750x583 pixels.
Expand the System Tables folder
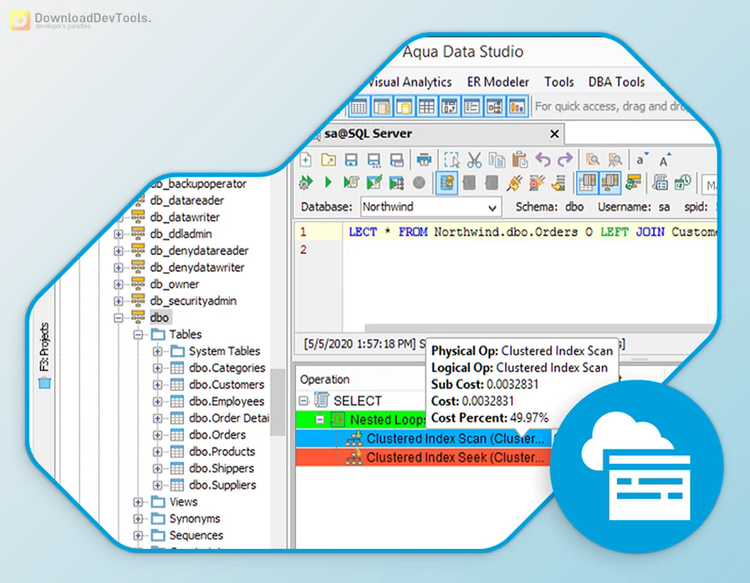point(157,352)
